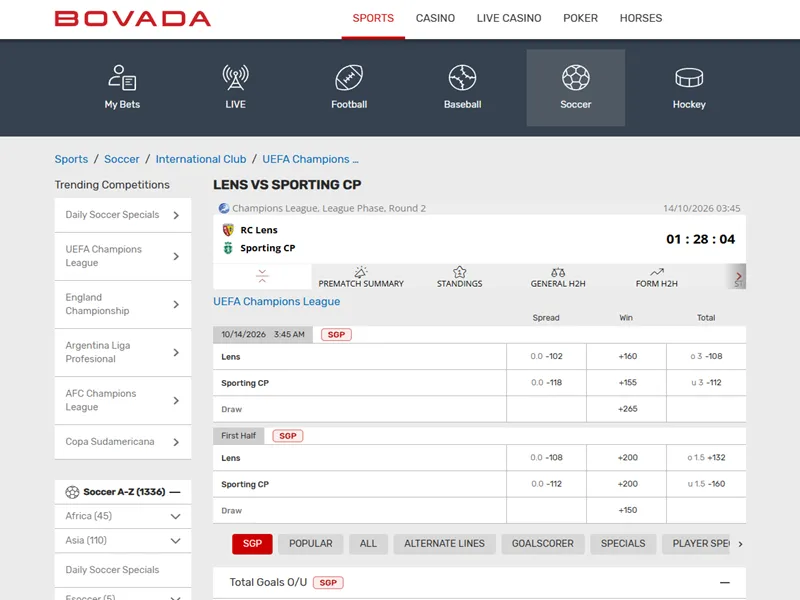Image resolution: width=800 pixels, height=600 pixels.
Task: Select the Soccer ball icon
Action: (x=576, y=77)
